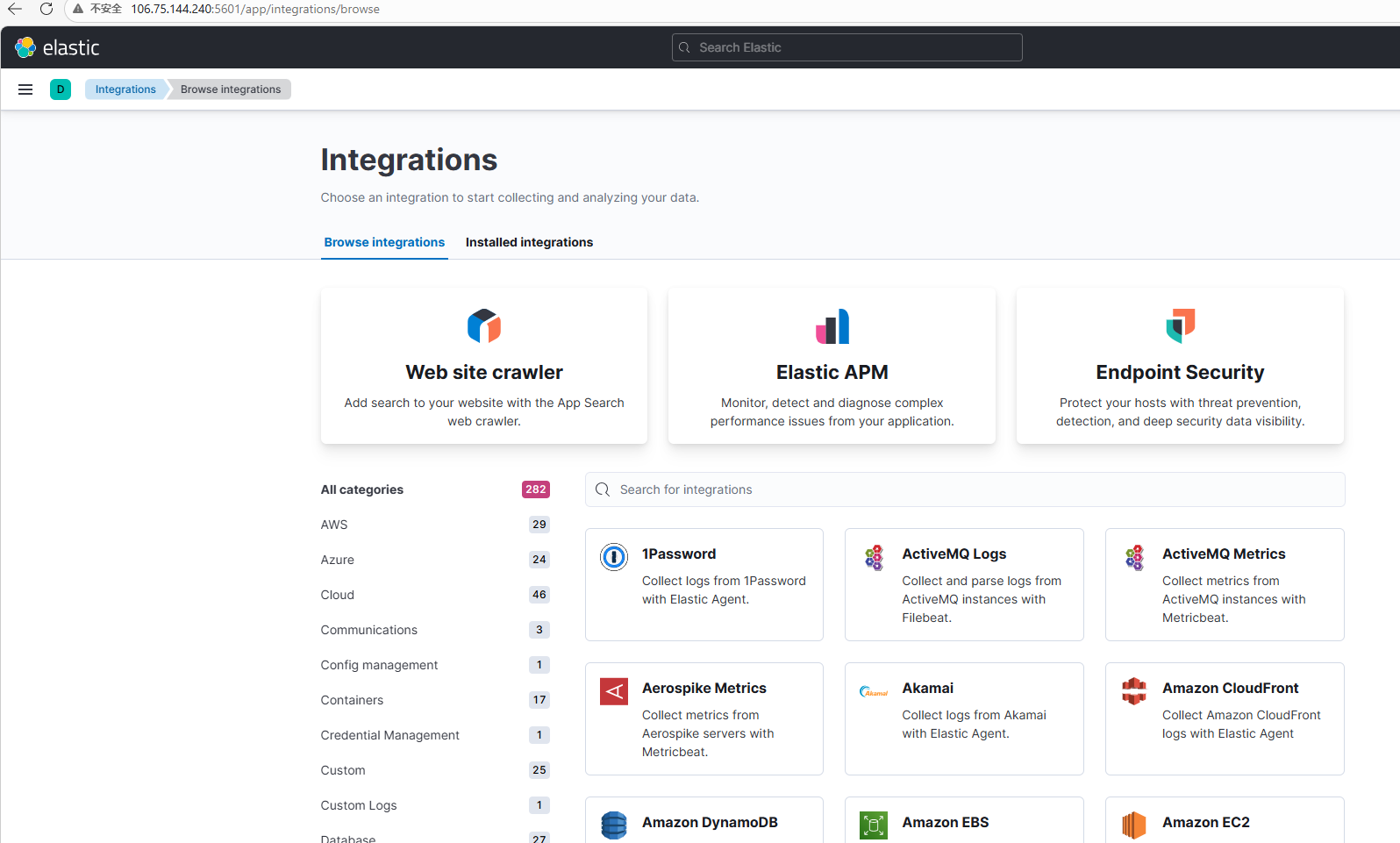
Task: Click magnifier icon in Search Elastic bar
Action: [685, 47]
